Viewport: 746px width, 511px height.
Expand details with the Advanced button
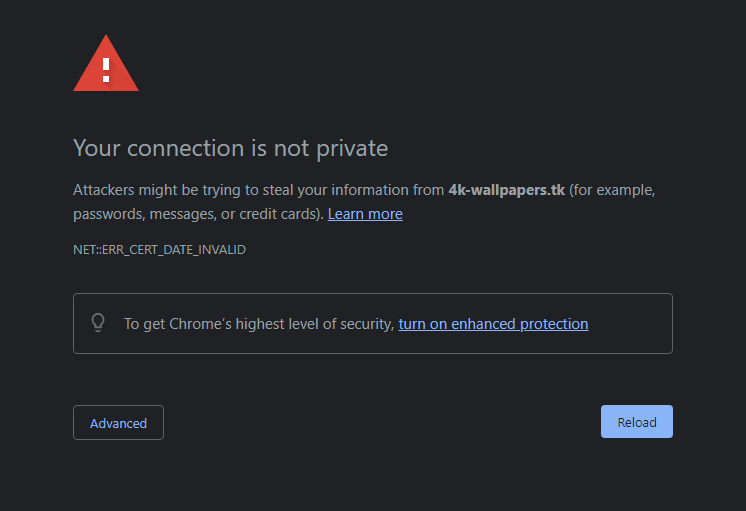(x=118, y=423)
